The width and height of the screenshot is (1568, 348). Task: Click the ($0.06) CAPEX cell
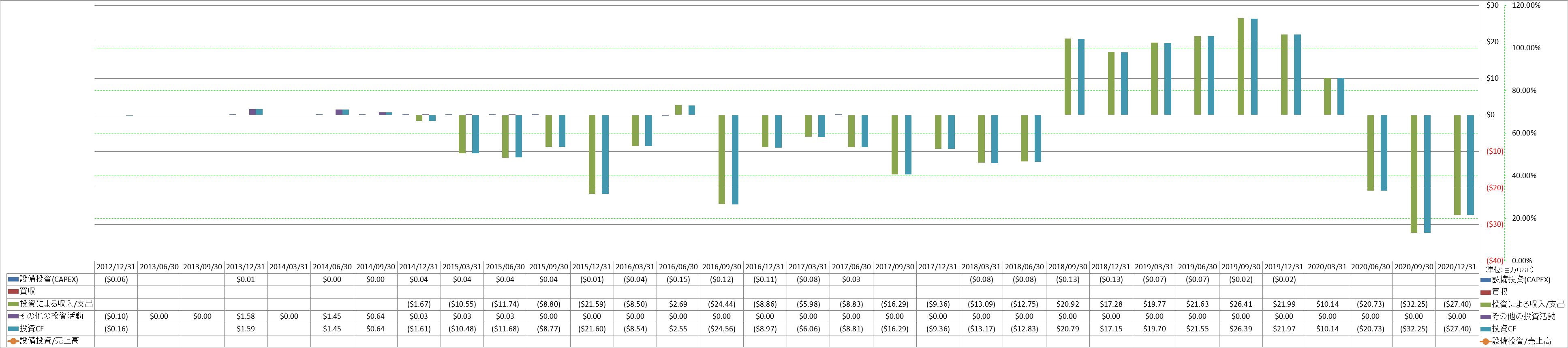(116, 280)
